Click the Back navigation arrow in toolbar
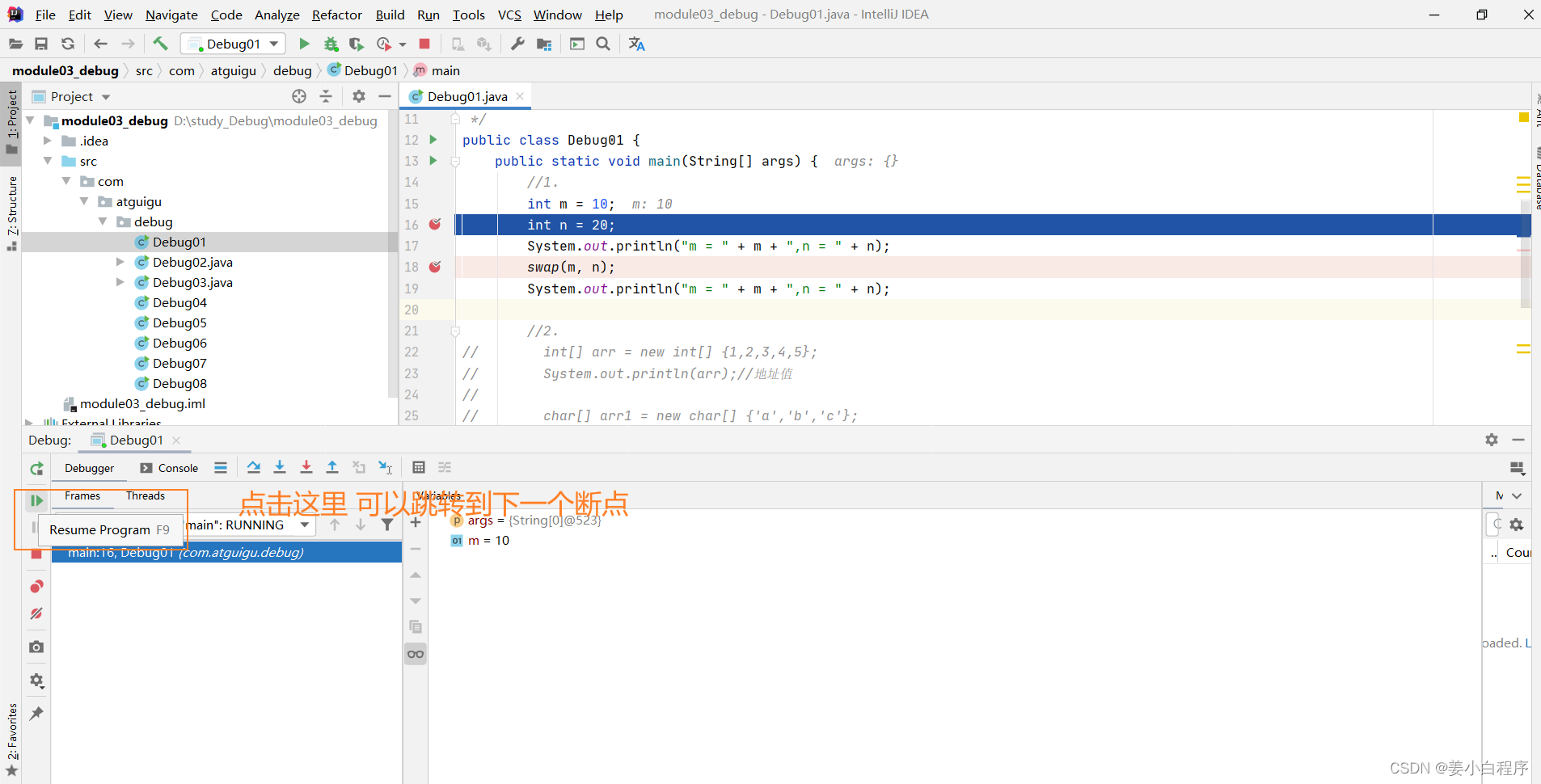 (x=100, y=44)
